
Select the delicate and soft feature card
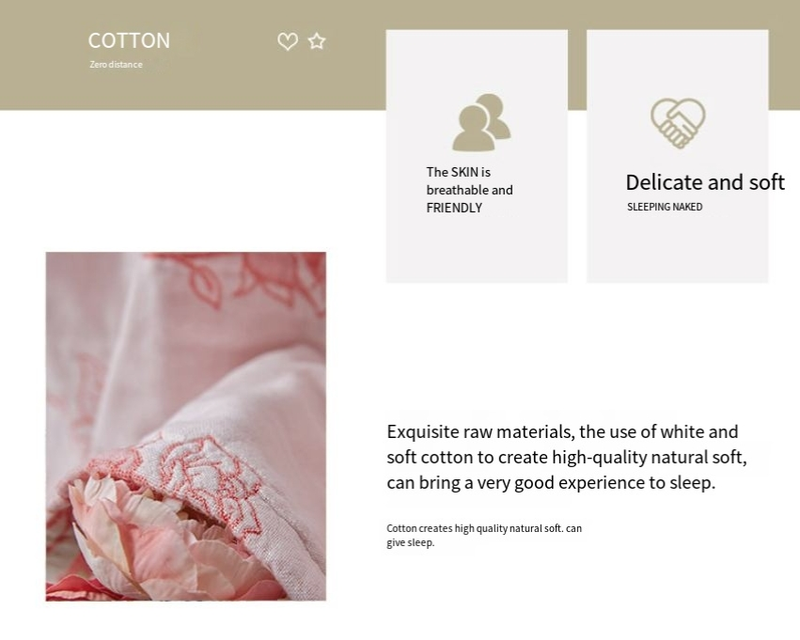(x=678, y=156)
